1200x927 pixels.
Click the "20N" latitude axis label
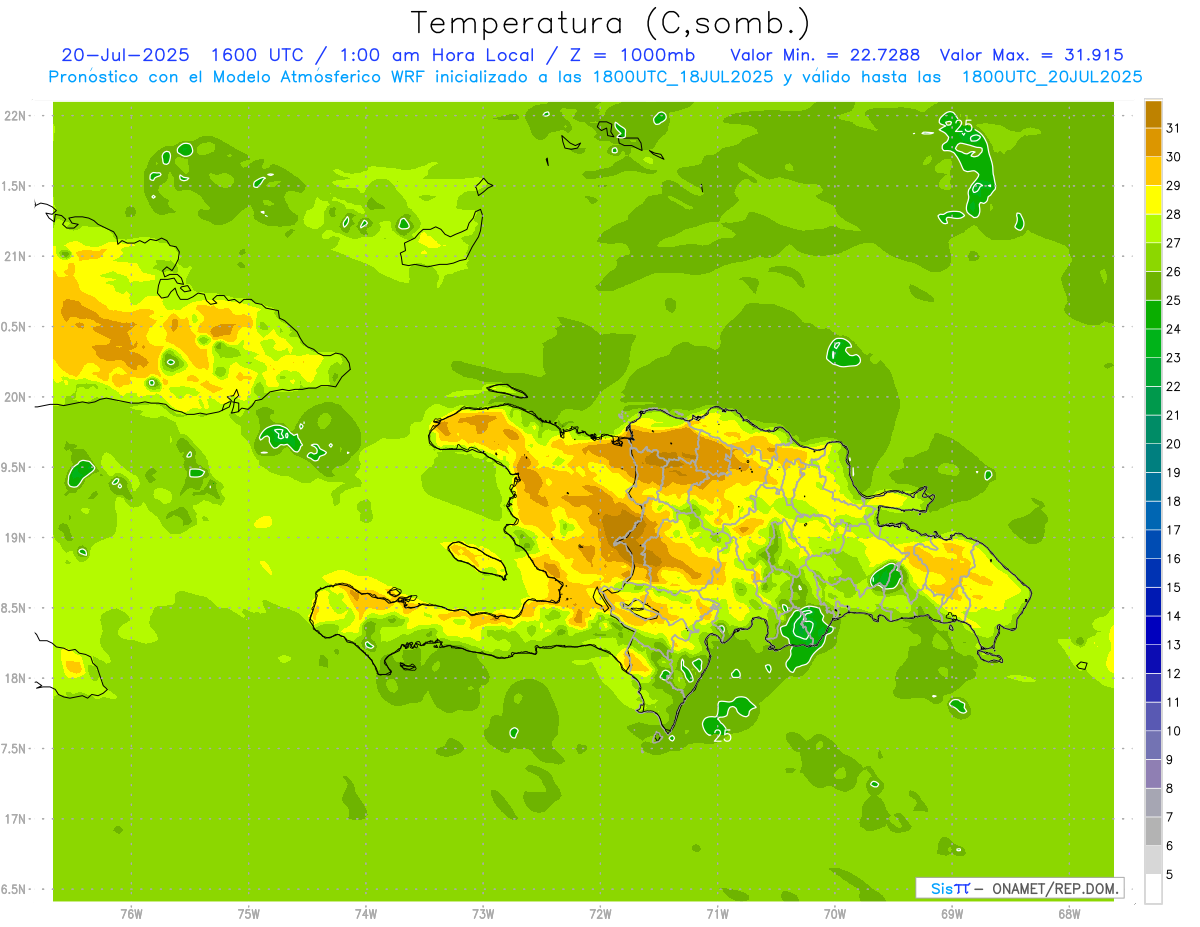click(17, 397)
